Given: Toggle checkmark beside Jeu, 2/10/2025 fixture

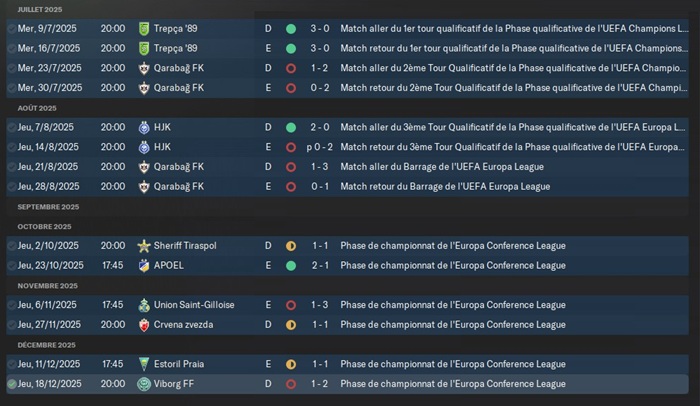Looking at the screenshot, I should coord(12,246).
